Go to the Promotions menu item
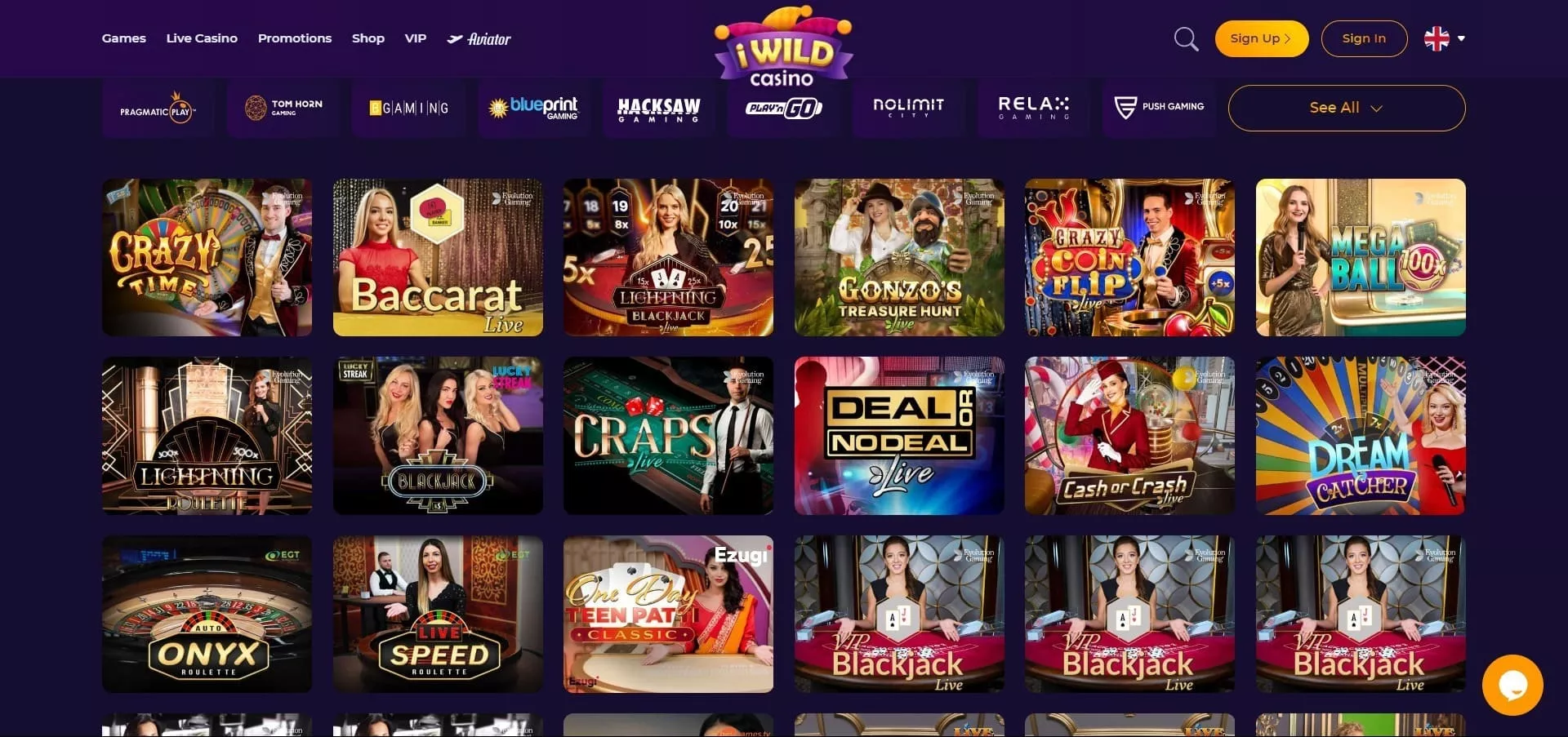 pos(295,38)
